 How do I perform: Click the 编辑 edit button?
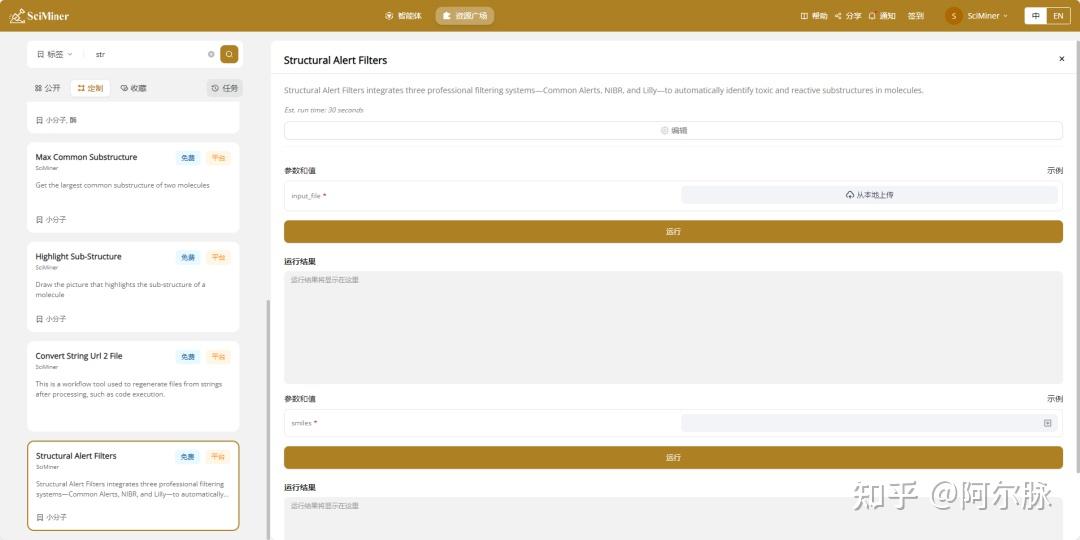pos(673,130)
